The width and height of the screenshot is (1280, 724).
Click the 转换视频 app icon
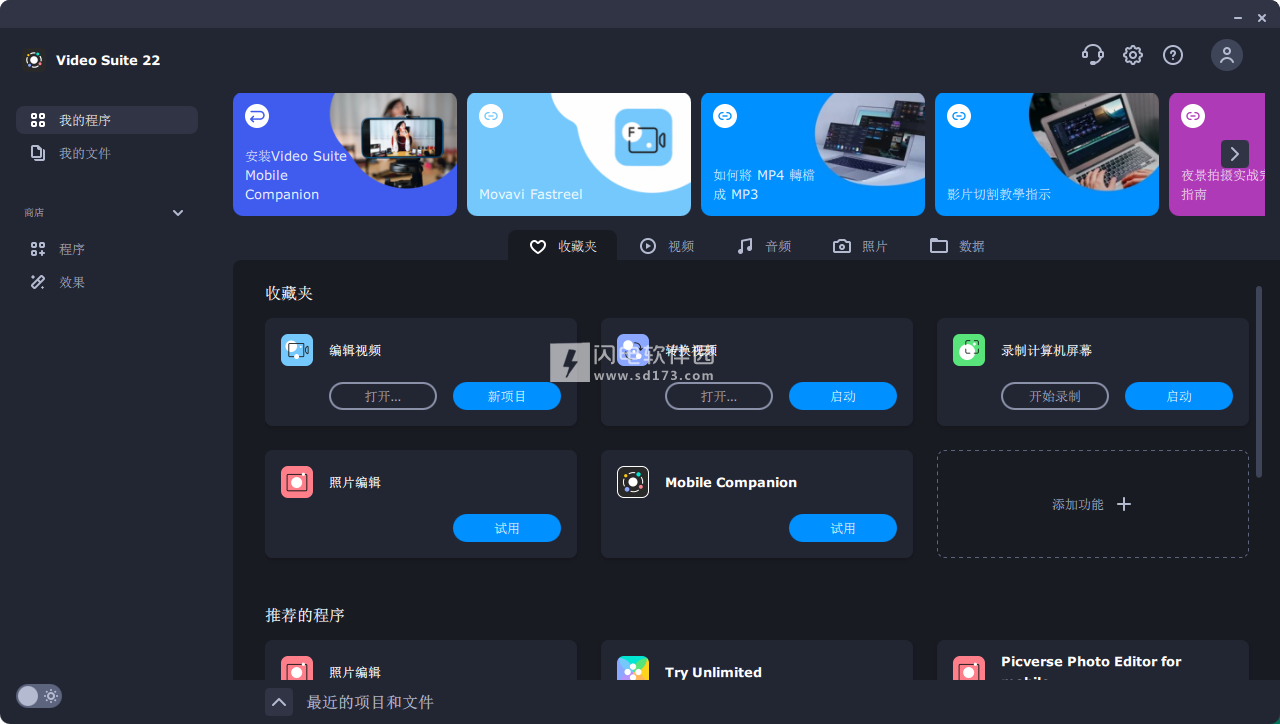(633, 350)
